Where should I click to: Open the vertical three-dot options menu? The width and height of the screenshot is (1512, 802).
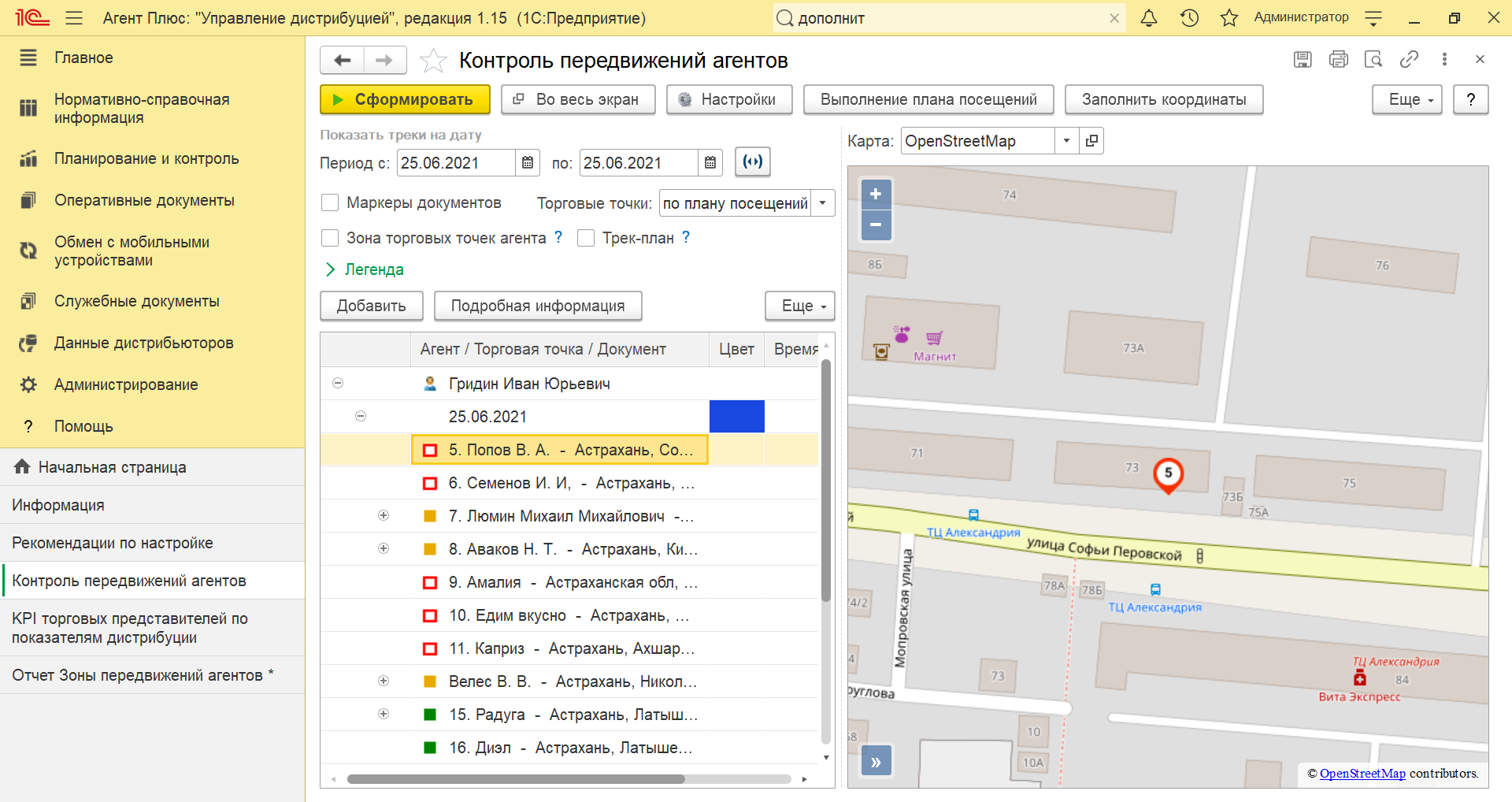point(1444,59)
